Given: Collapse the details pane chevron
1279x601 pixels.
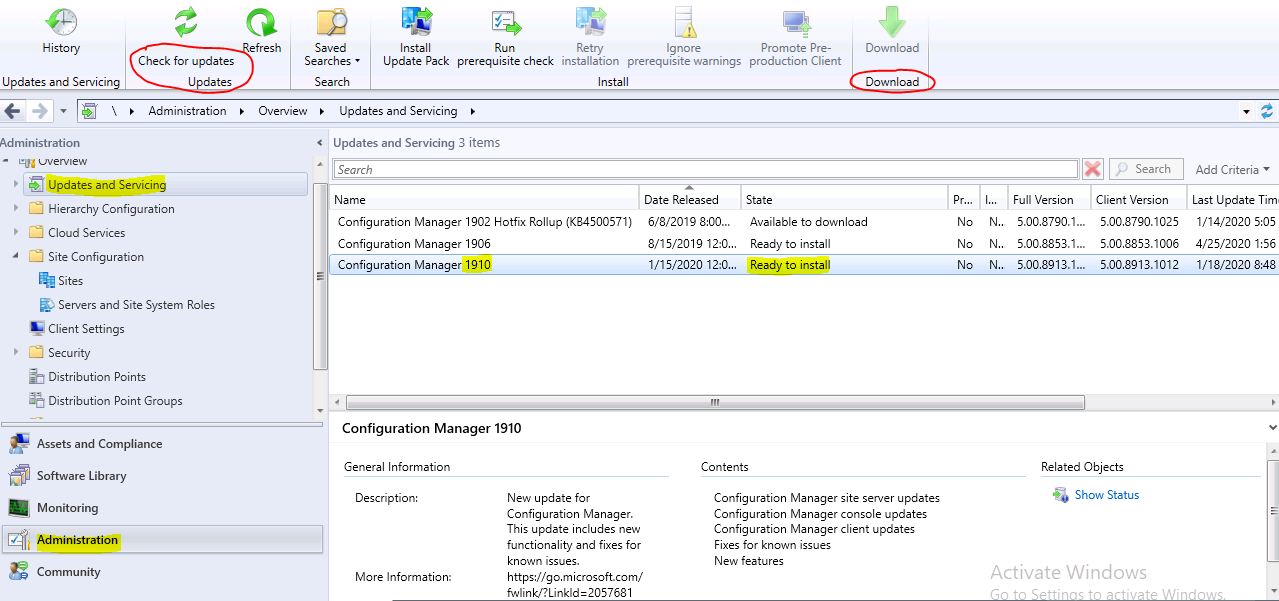Looking at the screenshot, I should coord(1272,428).
